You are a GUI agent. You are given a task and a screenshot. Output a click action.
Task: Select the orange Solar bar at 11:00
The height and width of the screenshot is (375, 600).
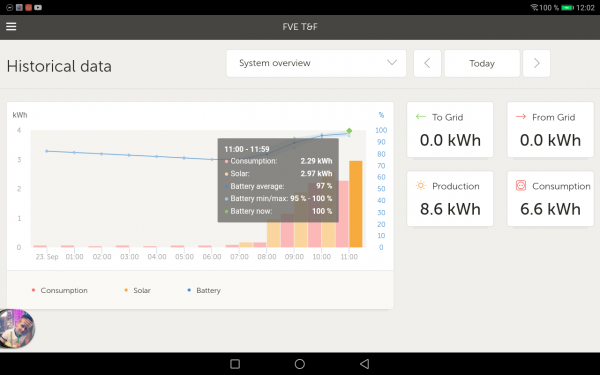pos(355,204)
